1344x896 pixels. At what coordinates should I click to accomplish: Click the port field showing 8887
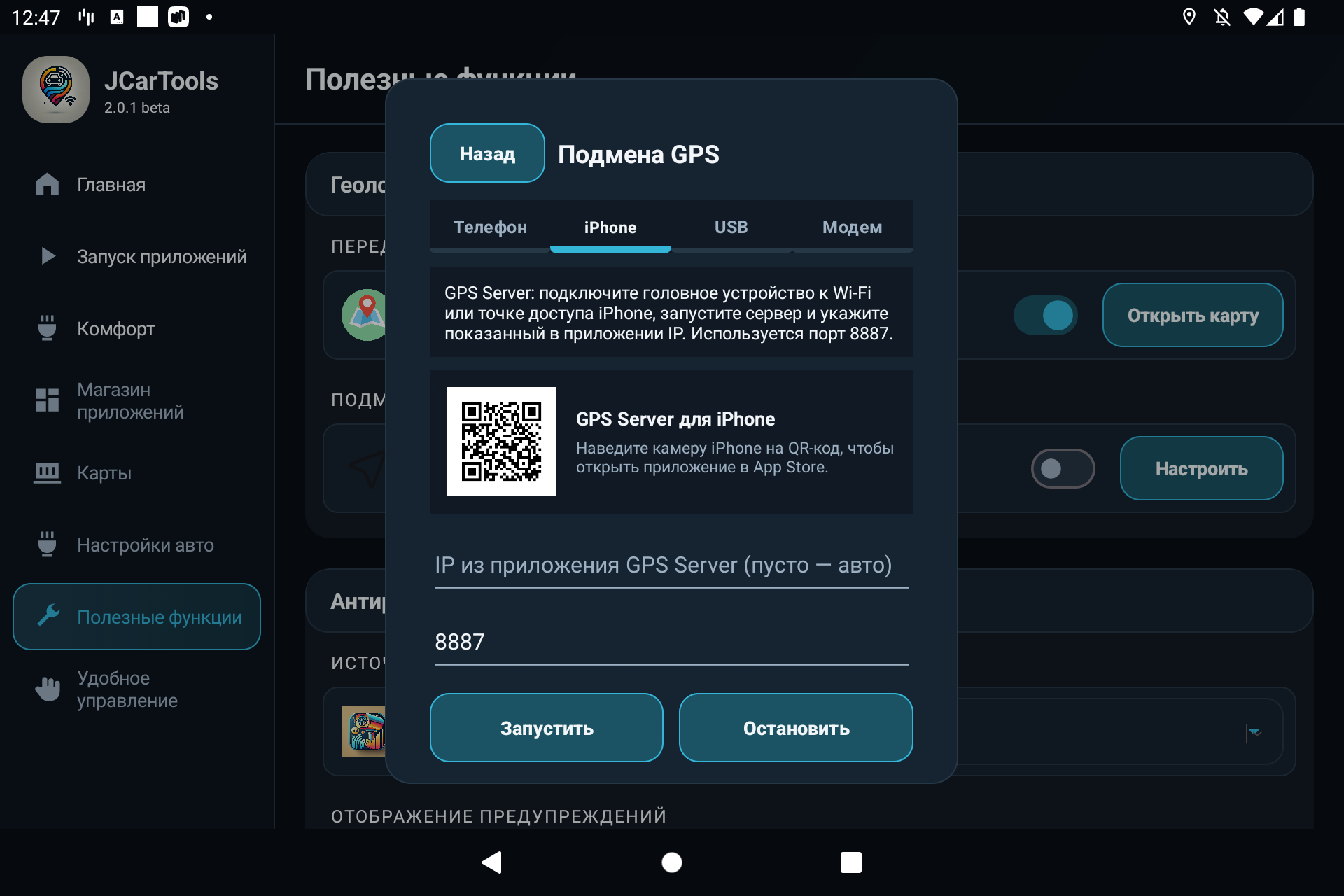pos(671,642)
